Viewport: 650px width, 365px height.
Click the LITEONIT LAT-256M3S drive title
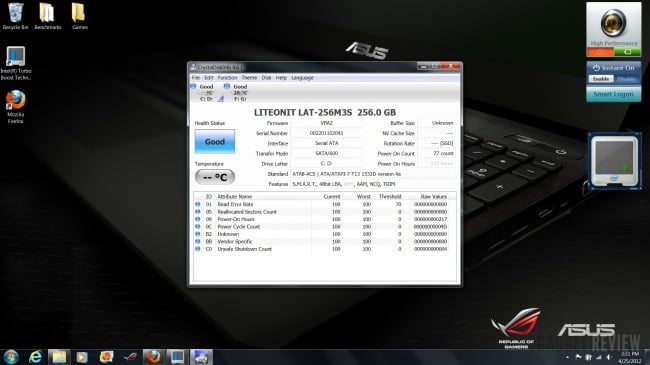point(325,112)
